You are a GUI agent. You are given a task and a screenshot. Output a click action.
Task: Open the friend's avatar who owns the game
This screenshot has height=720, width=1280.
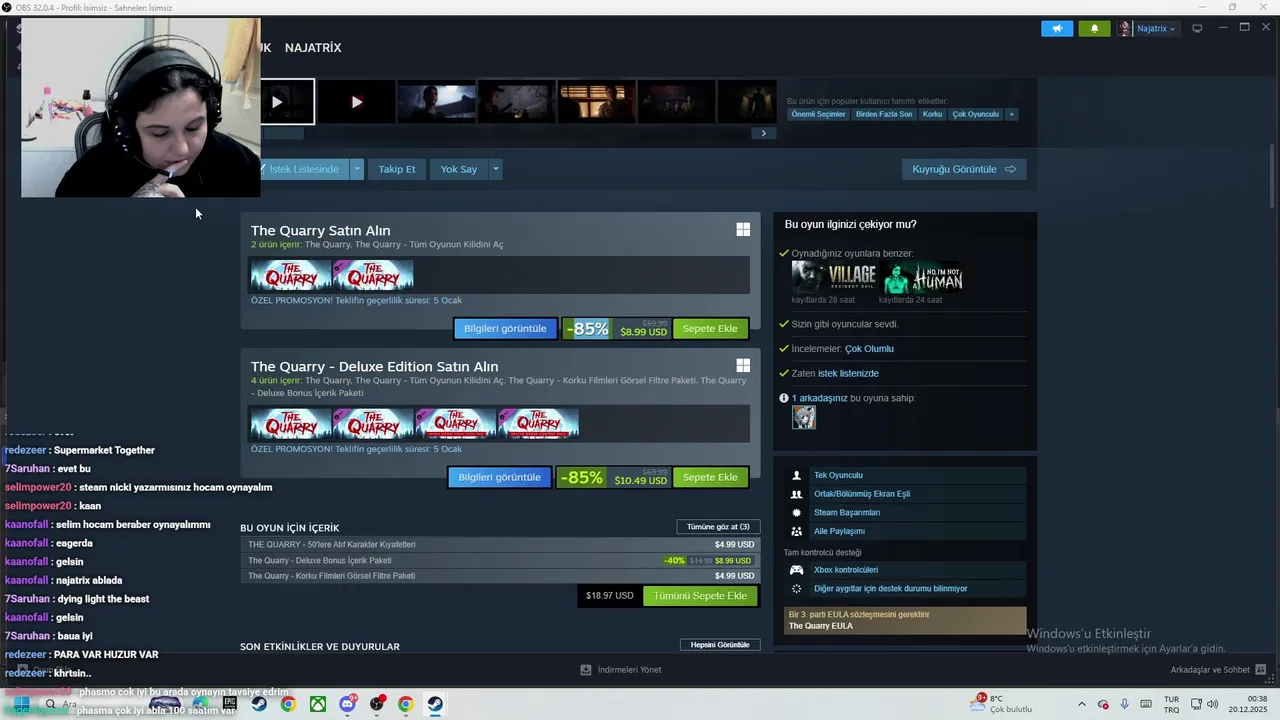click(x=804, y=418)
